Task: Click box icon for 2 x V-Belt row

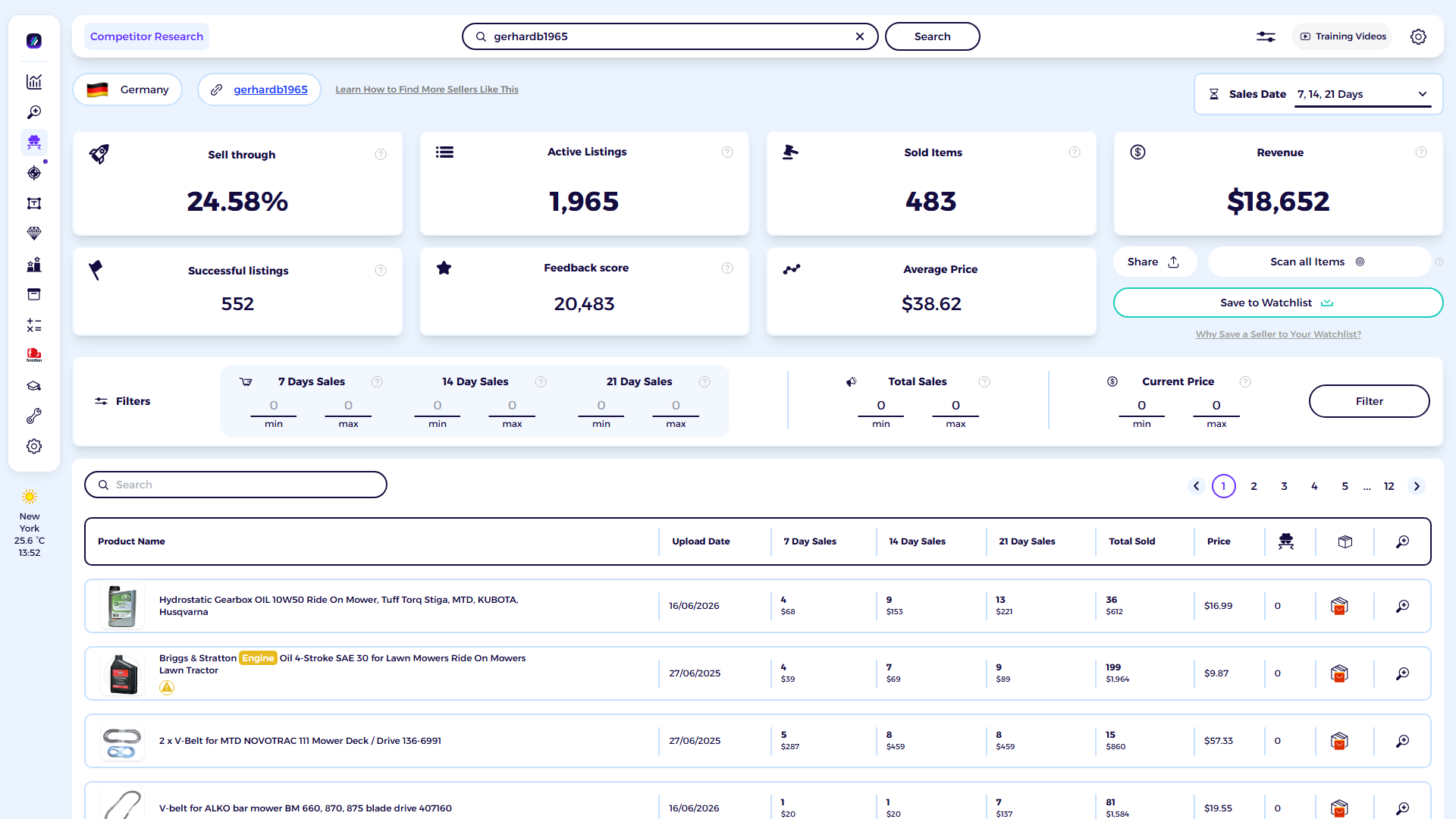Action: tap(1339, 741)
